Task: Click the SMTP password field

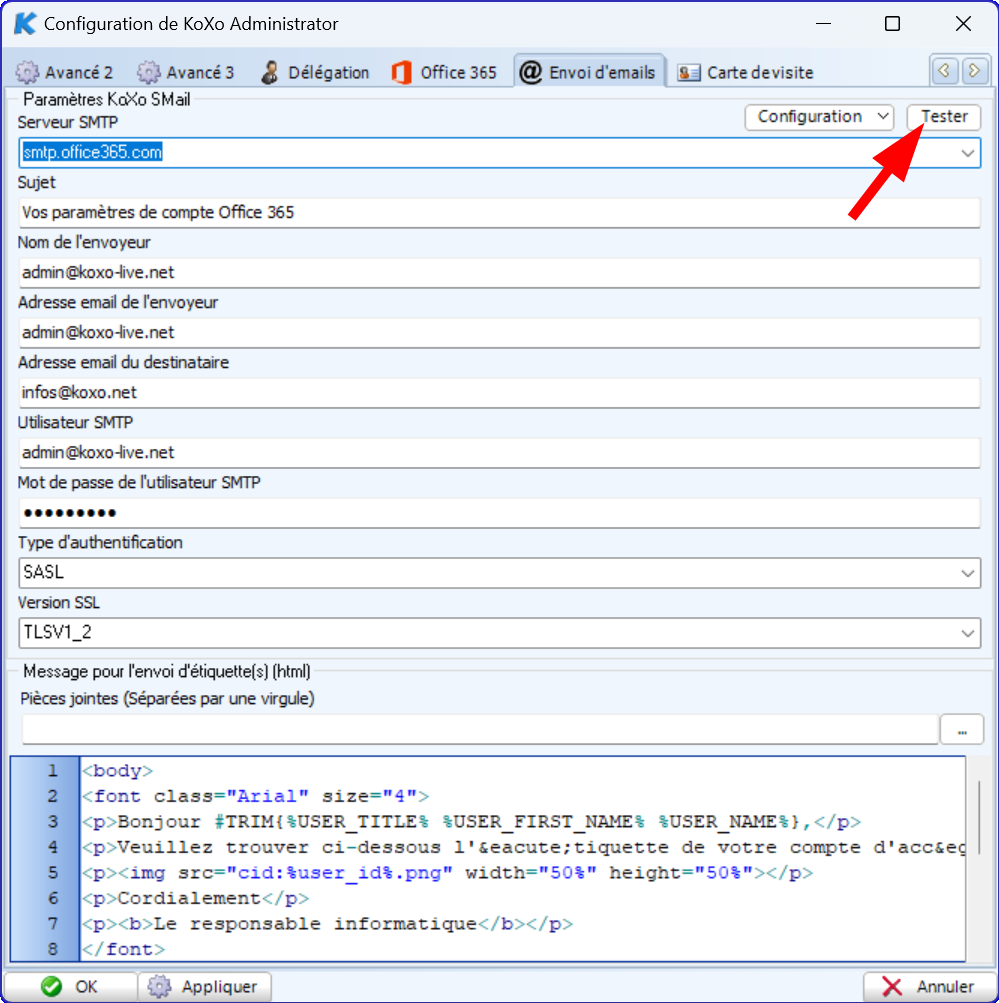Action: tap(500, 513)
